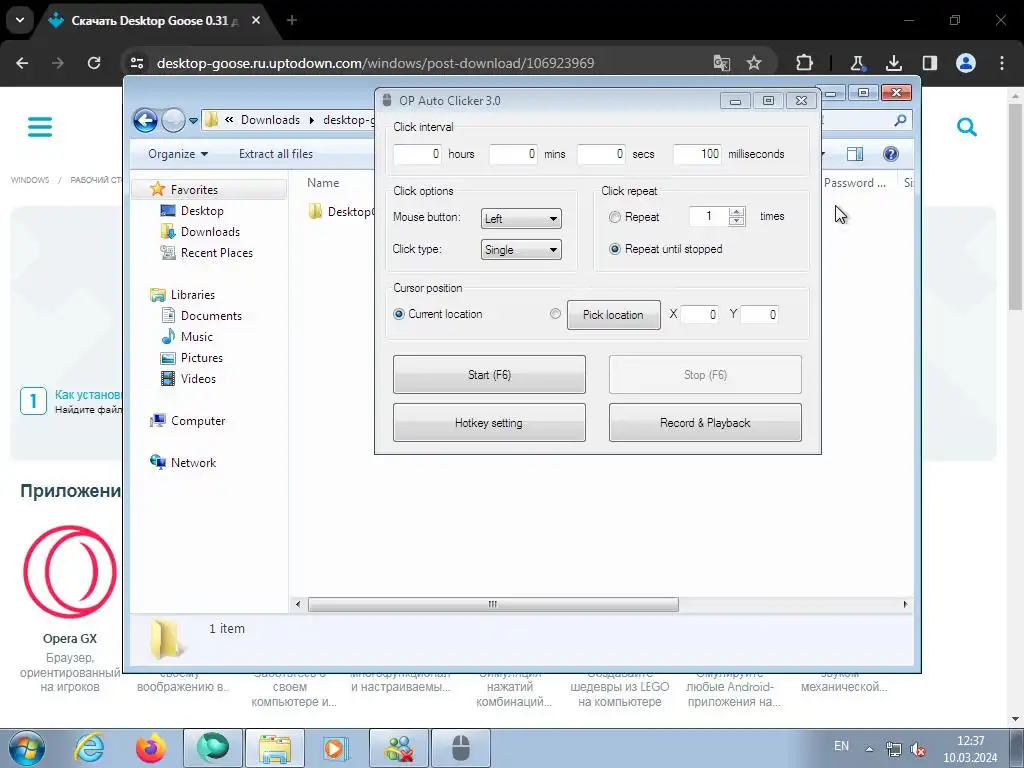Click Chrome reload button
This screenshot has width=1024, height=768.
point(94,63)
